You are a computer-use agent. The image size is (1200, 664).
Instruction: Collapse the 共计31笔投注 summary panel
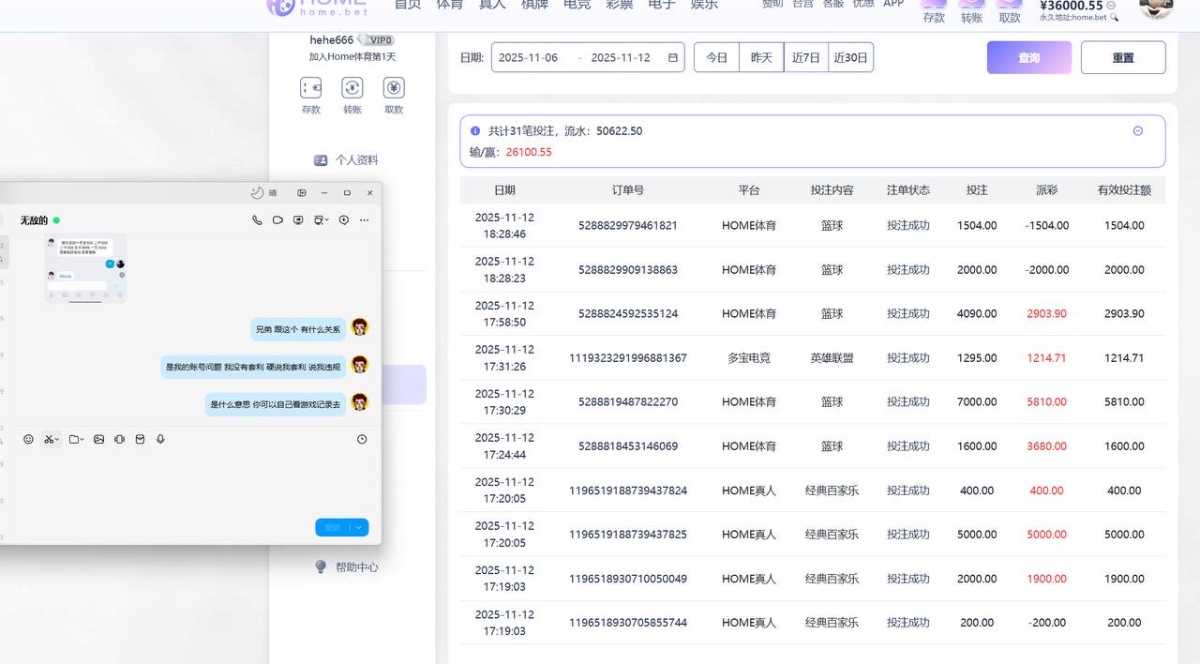(x=1139, y=130)
